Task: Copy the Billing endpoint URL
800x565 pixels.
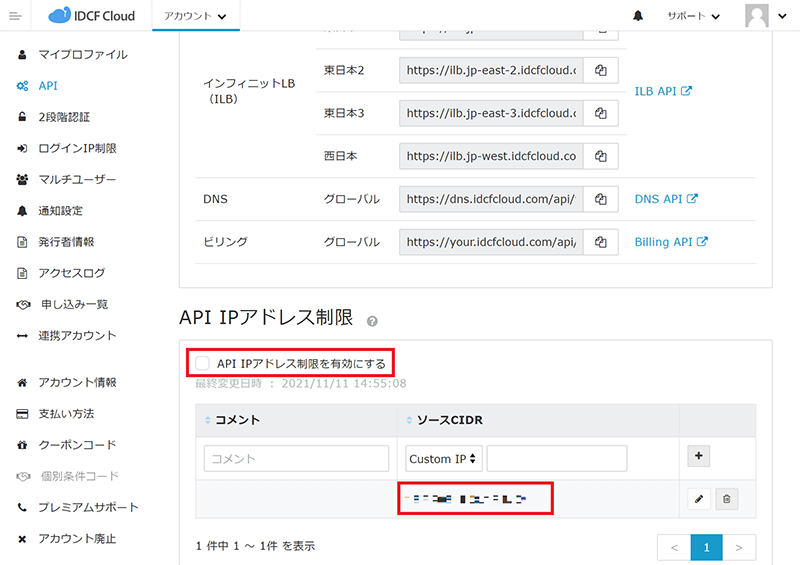Action: (601, 242)
